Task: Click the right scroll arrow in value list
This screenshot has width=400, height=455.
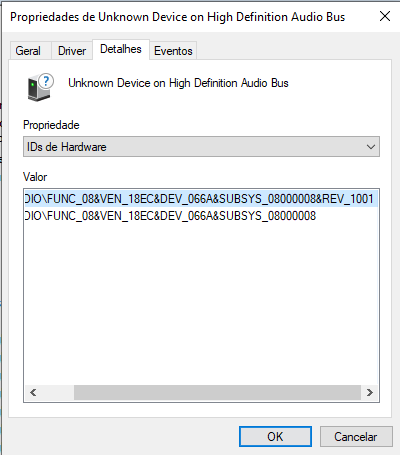Action: 369,392
